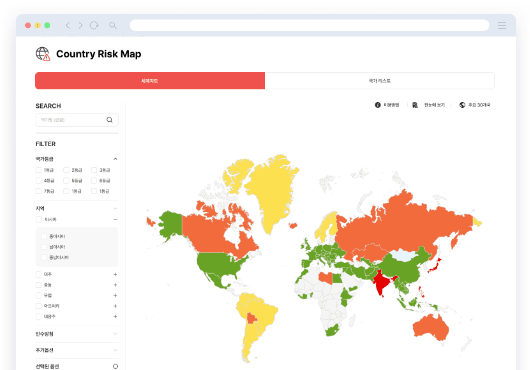
Task: Click the country search input field
Action: (x=77, y=120)
